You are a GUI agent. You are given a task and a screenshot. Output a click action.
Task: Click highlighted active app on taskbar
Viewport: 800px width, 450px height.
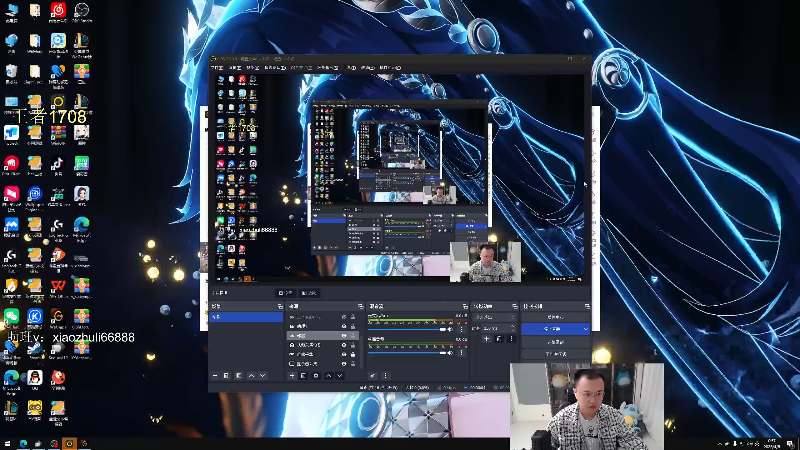click(x=69, y=444)
